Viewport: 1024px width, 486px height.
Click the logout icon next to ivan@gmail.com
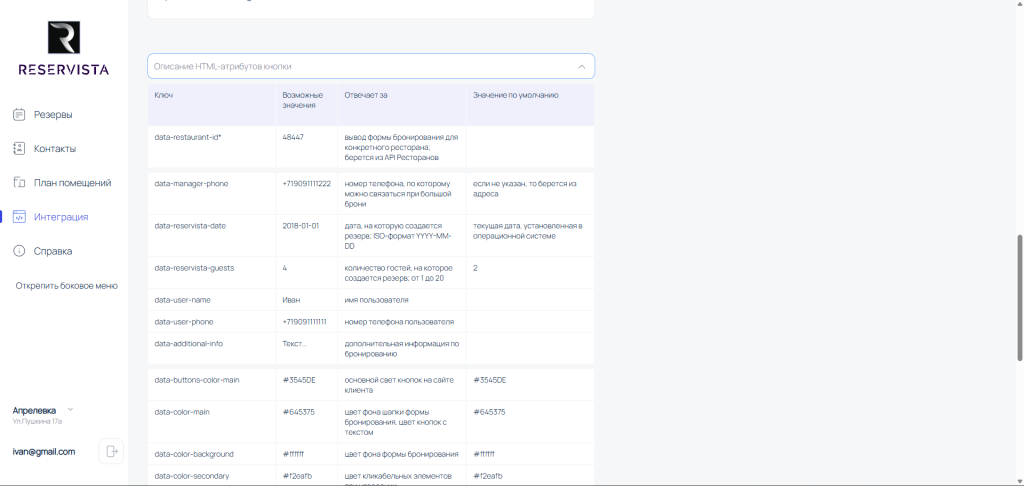coord(111,451)
